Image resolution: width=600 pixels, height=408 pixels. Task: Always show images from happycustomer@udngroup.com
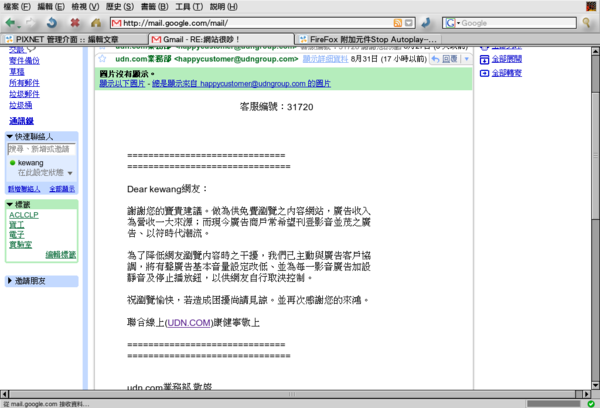[241, 83]
